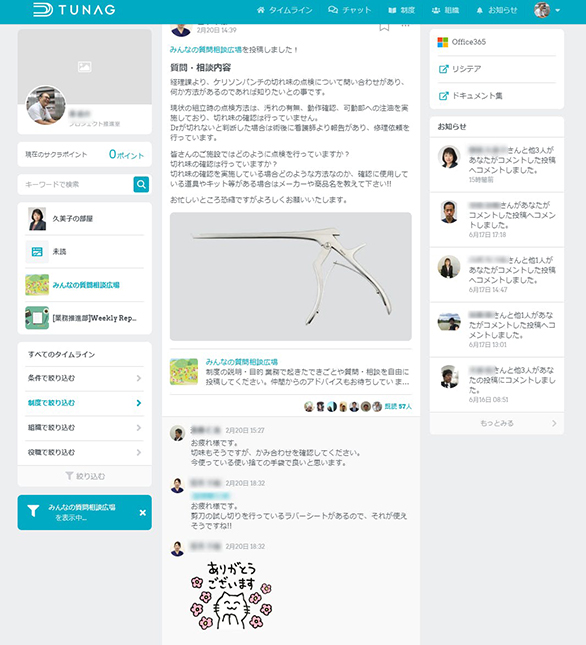The width and height of the screenshot is (586, 645).
Task: Expand 条件で絞り込む
Action: [85, 378]
